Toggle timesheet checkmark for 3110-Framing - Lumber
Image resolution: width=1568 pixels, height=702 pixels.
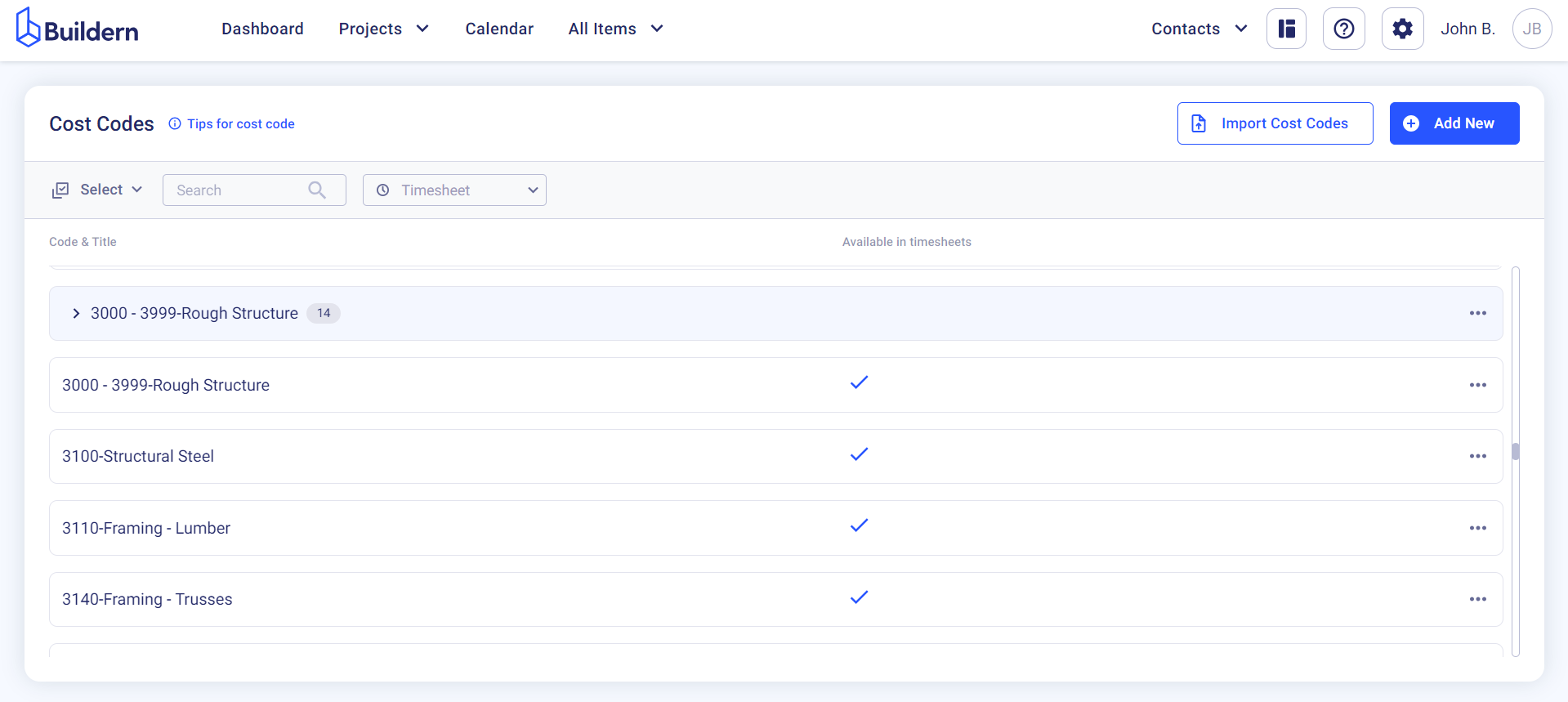pyautogui.click(x=859, y=525)
